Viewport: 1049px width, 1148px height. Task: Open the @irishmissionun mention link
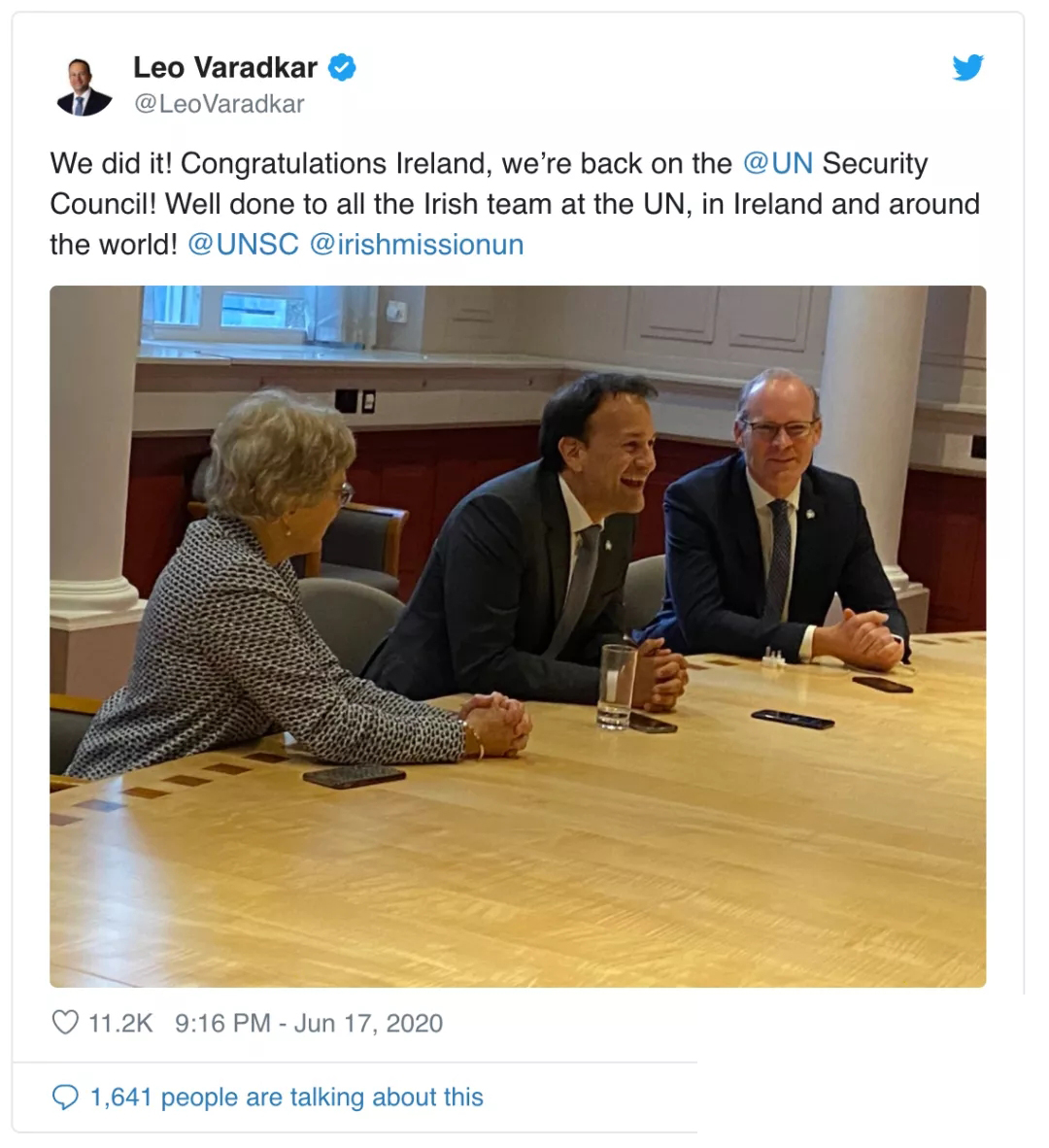(417, 245)
